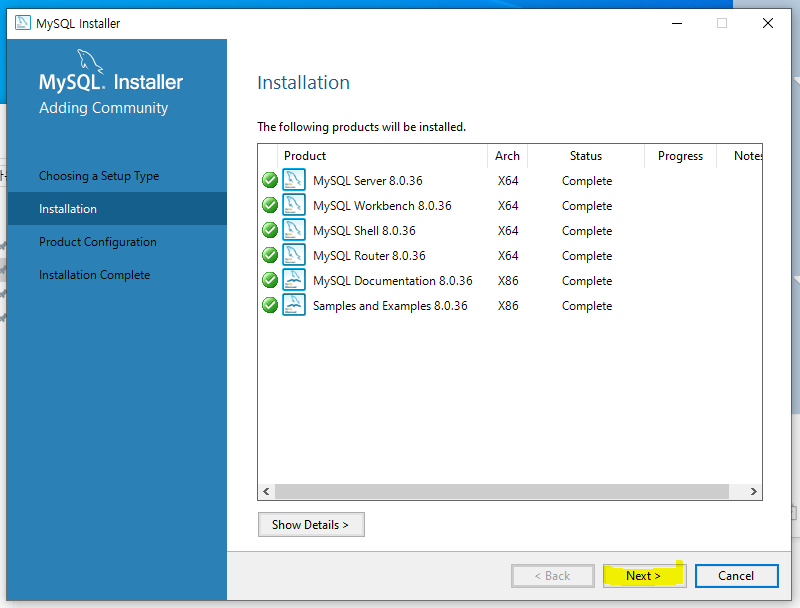The image size is (800, 608).
Task: Select the MySQL Router 8.0.36 row text
Action: [x=369, y=256]
